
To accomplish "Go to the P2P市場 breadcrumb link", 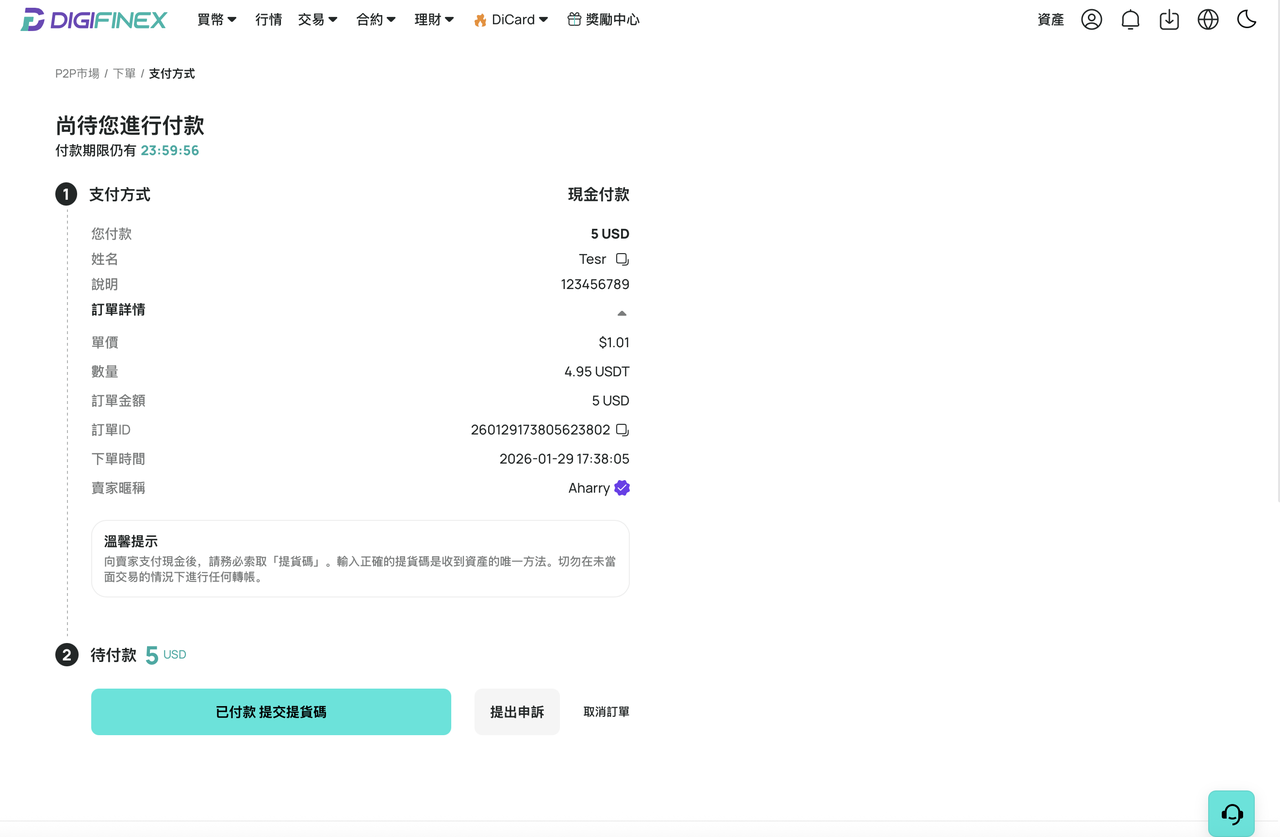I will [77, 74].
